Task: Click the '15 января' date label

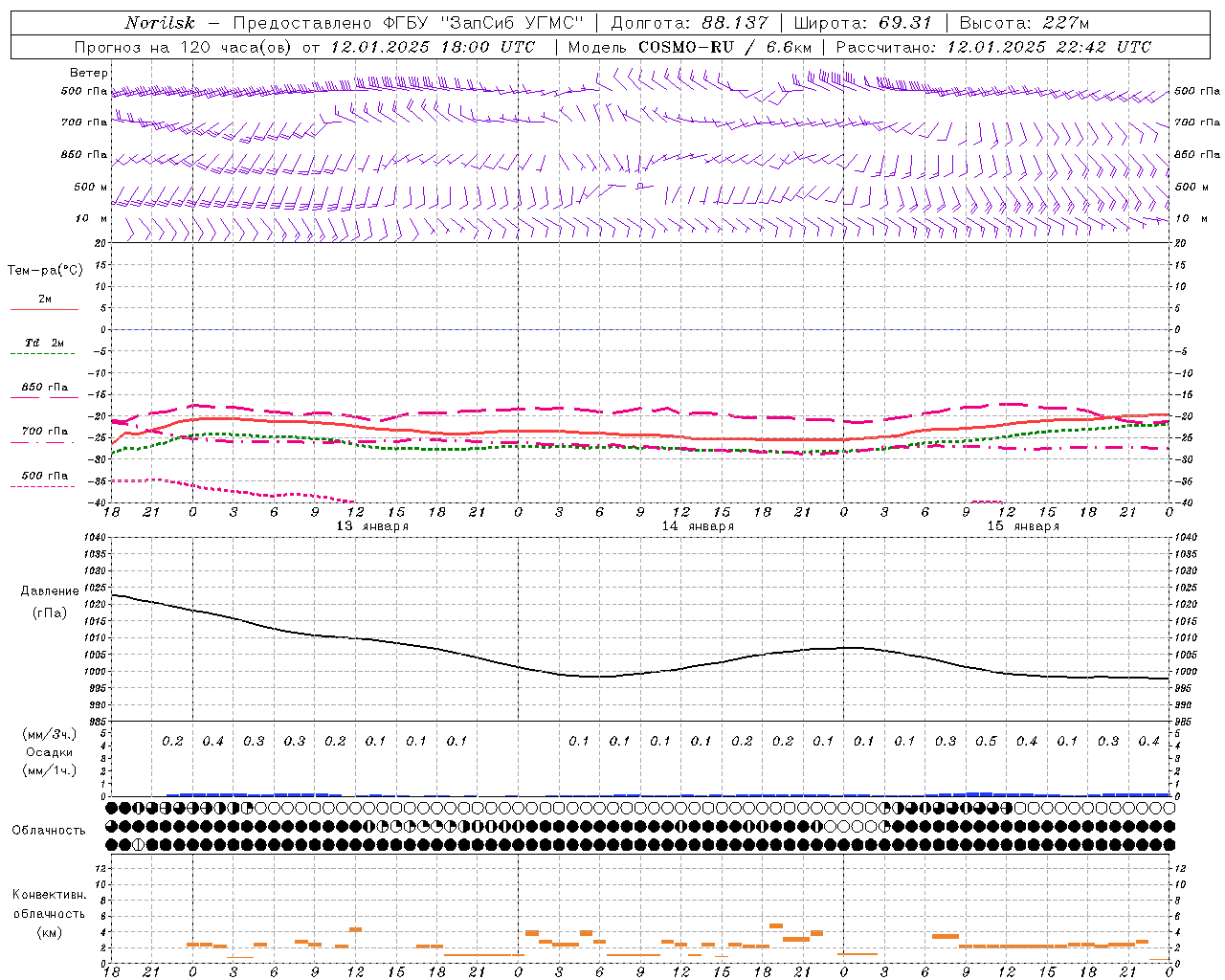Action: (x=1023, y=526)
